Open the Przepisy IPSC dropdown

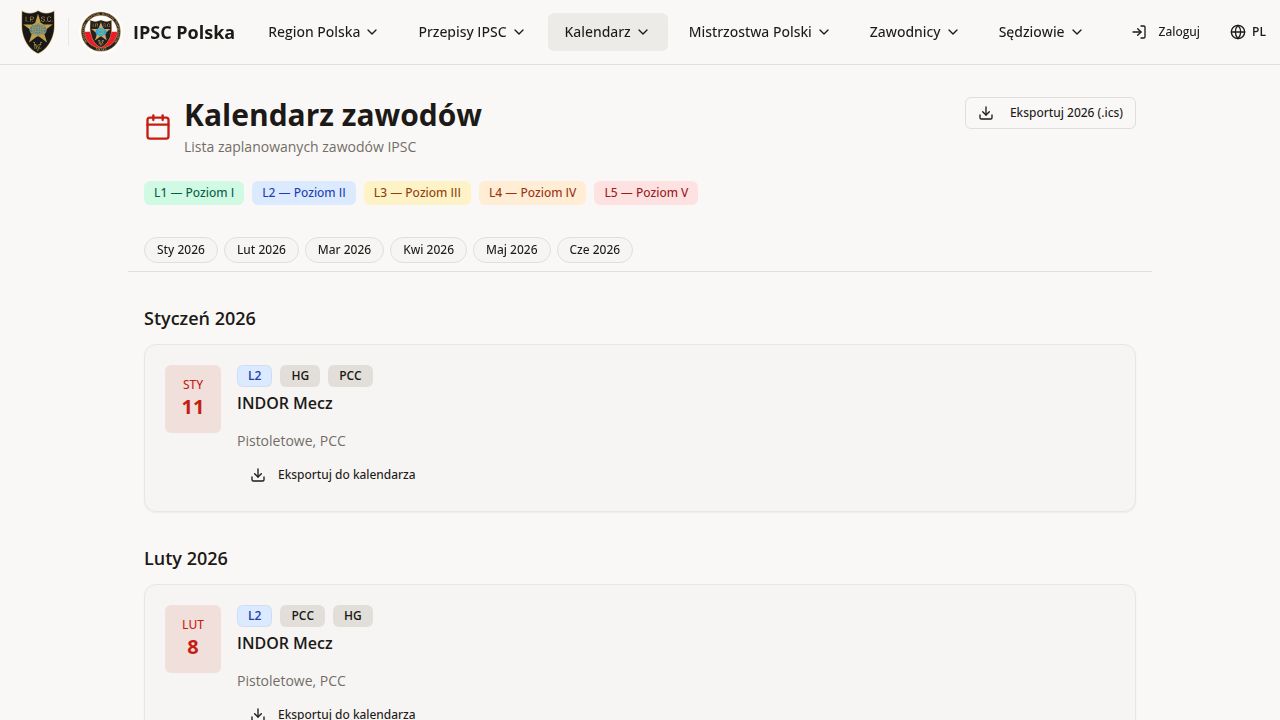point(472,32)
